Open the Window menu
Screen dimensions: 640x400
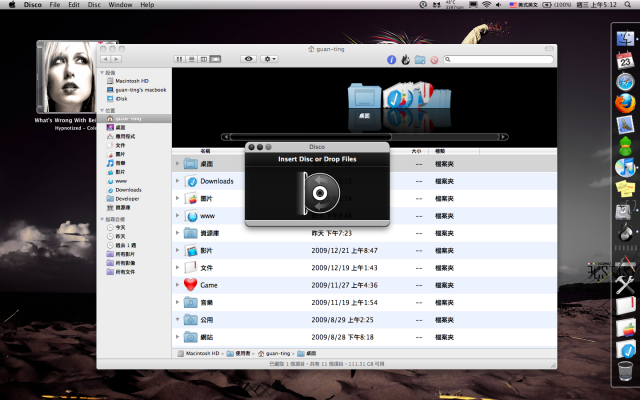coord(120,5)
